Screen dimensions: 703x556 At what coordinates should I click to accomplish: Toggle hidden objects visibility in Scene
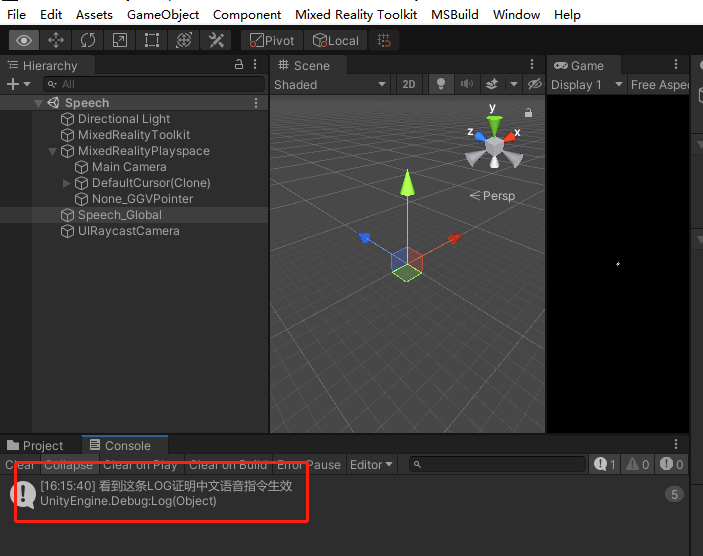534,84
